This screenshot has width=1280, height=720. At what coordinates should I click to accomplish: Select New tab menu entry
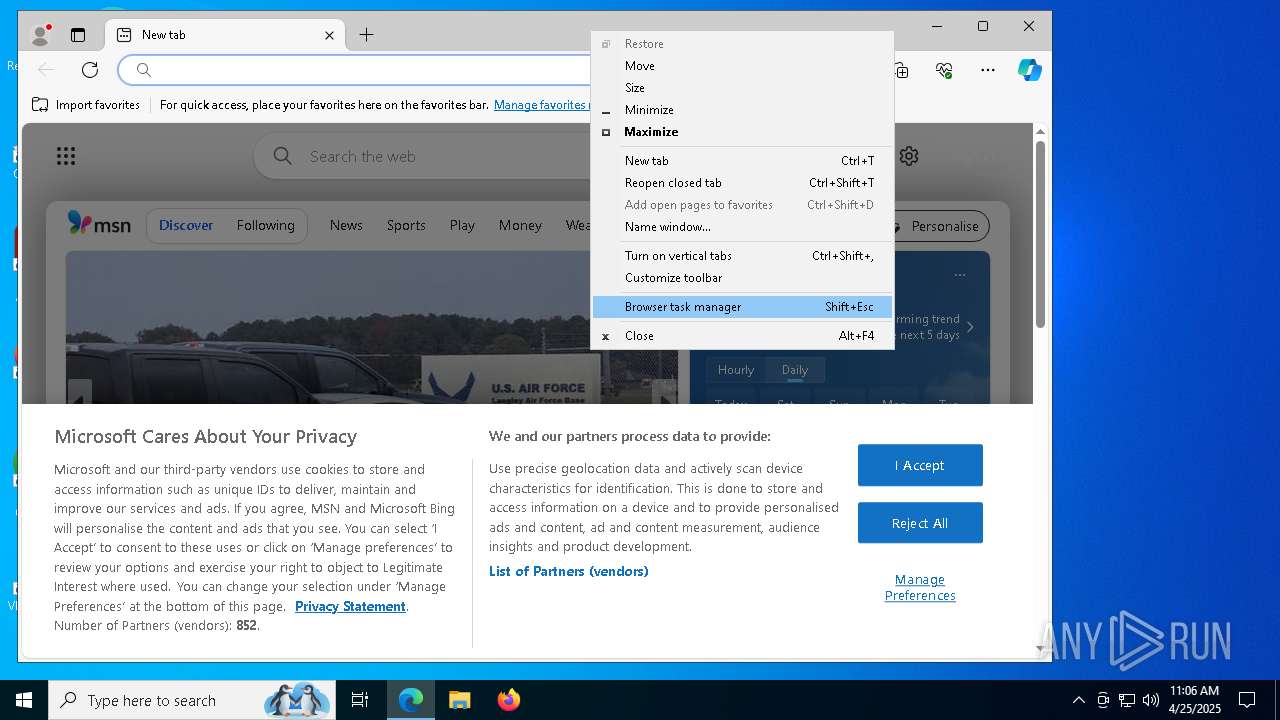pyautogui.click(x=742, y=161)
